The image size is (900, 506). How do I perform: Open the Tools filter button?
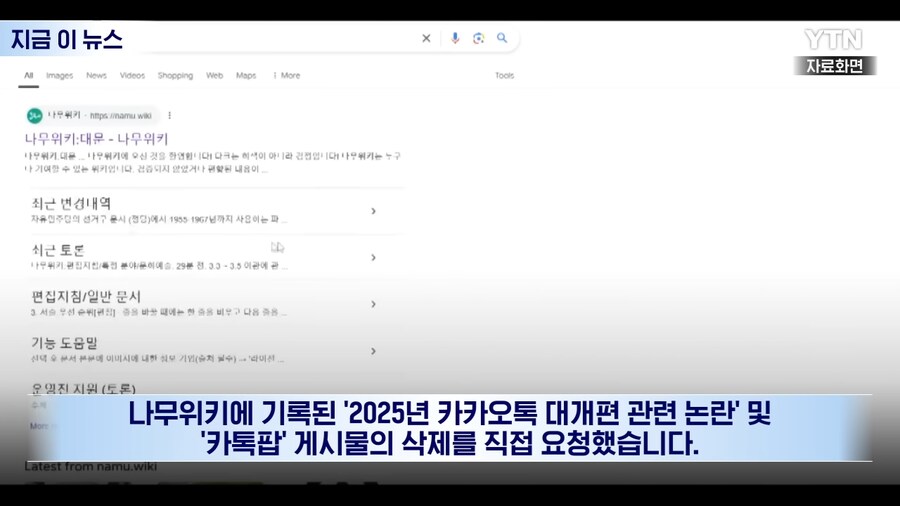(504, 76)
